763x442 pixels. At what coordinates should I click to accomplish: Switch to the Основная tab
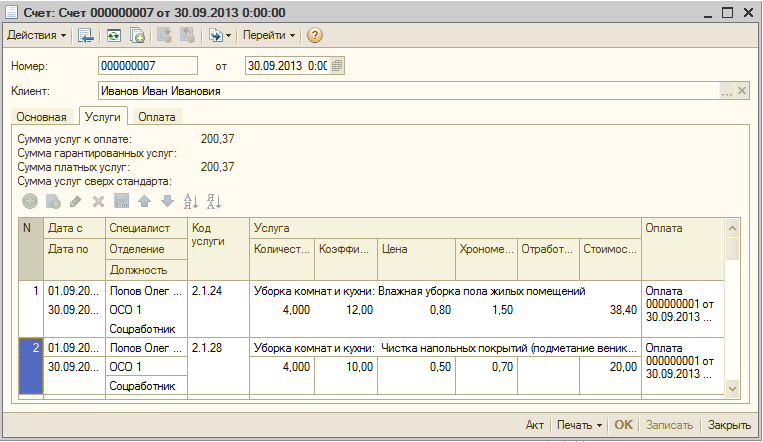point(41,116)
